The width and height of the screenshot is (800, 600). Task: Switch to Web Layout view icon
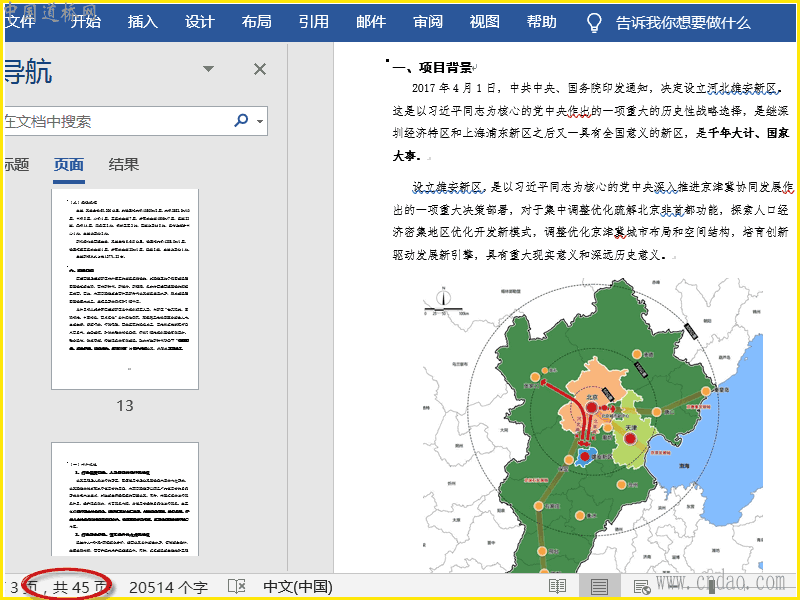[642, 587]
